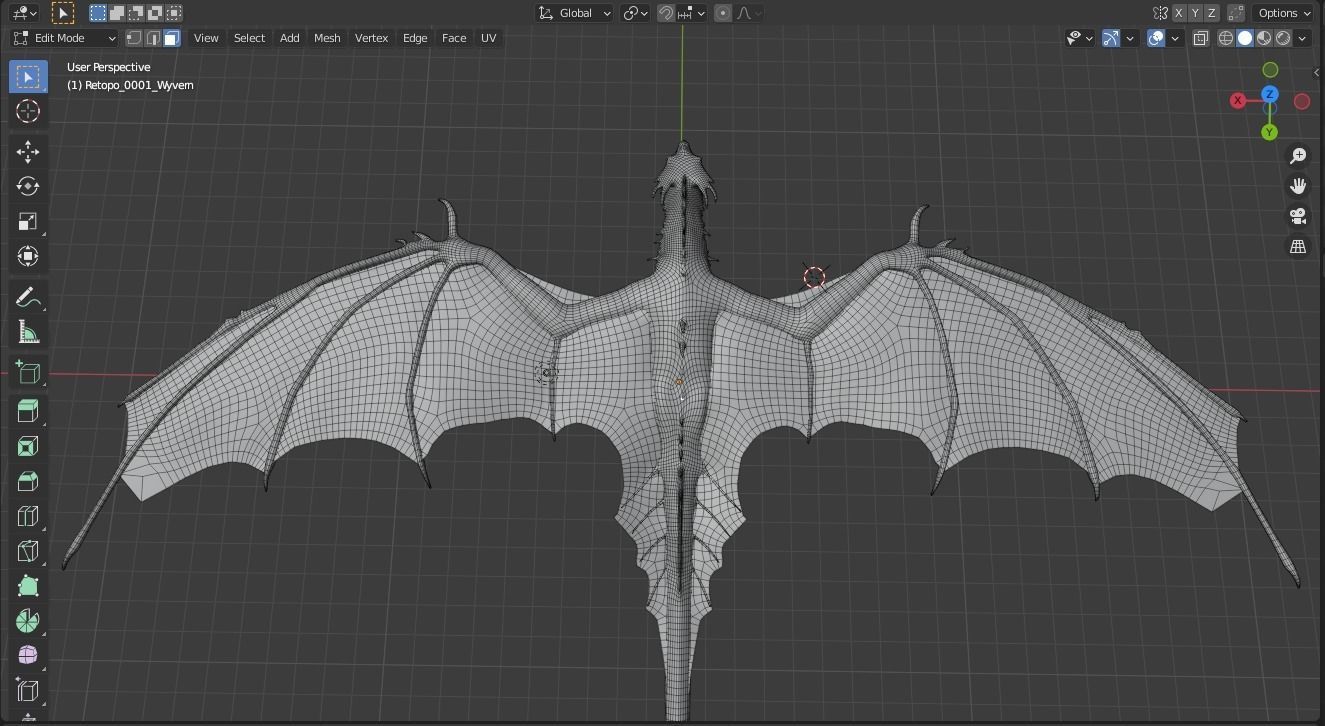Select the Edge Slide tool
The width and height of the screenshot is (1325, 726).
[x=28, y=690]
